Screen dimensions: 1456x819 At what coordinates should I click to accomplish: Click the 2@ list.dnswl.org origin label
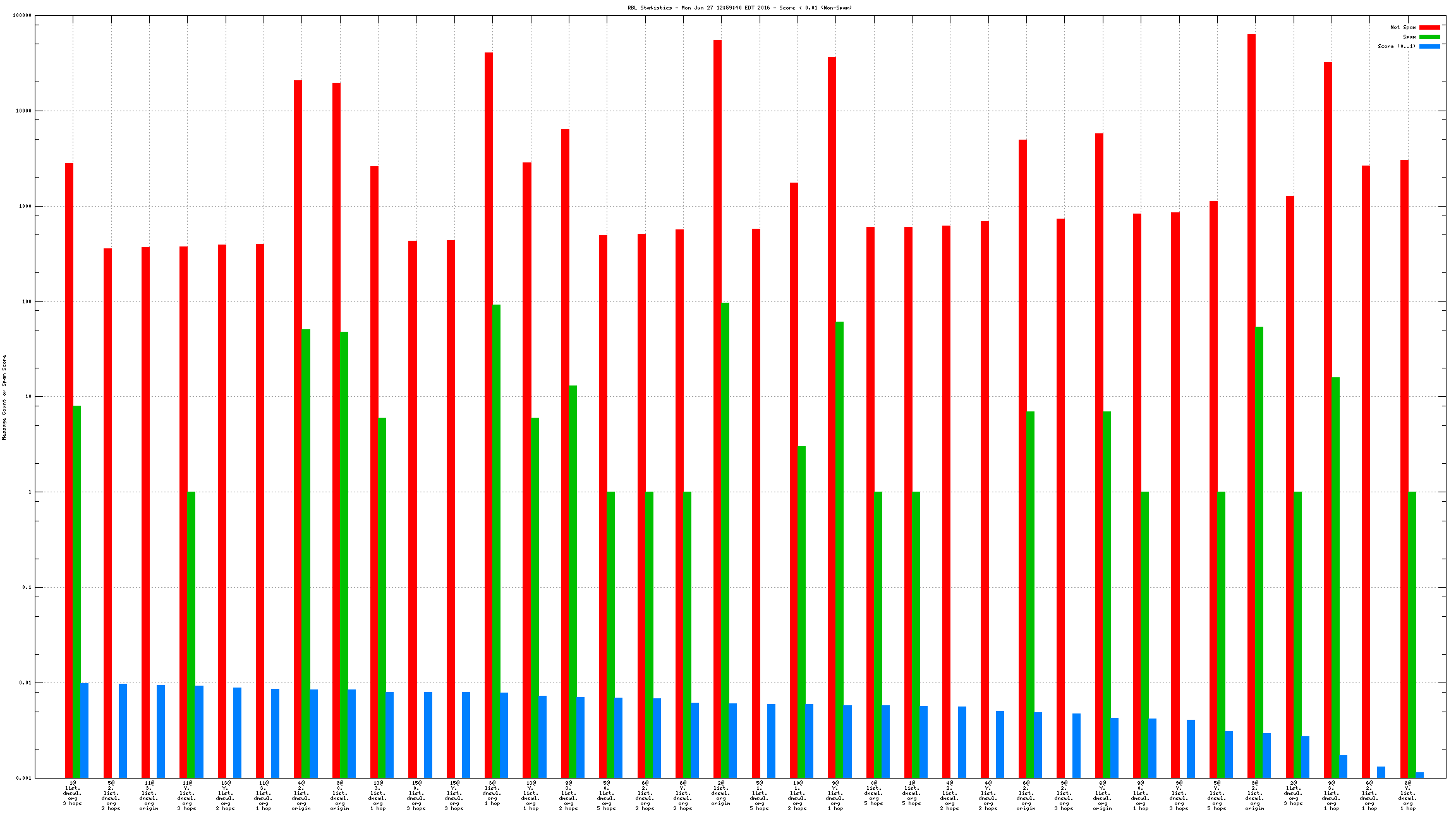click(x=721, y=793)
